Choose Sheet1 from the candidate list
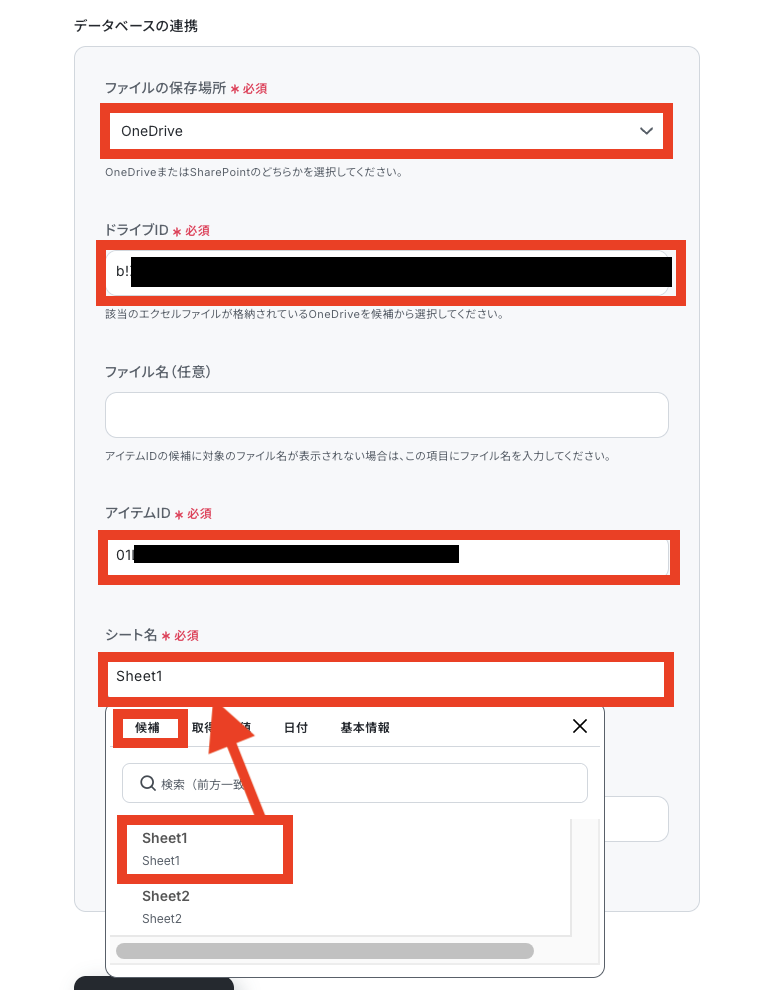 tap(205, 849)
